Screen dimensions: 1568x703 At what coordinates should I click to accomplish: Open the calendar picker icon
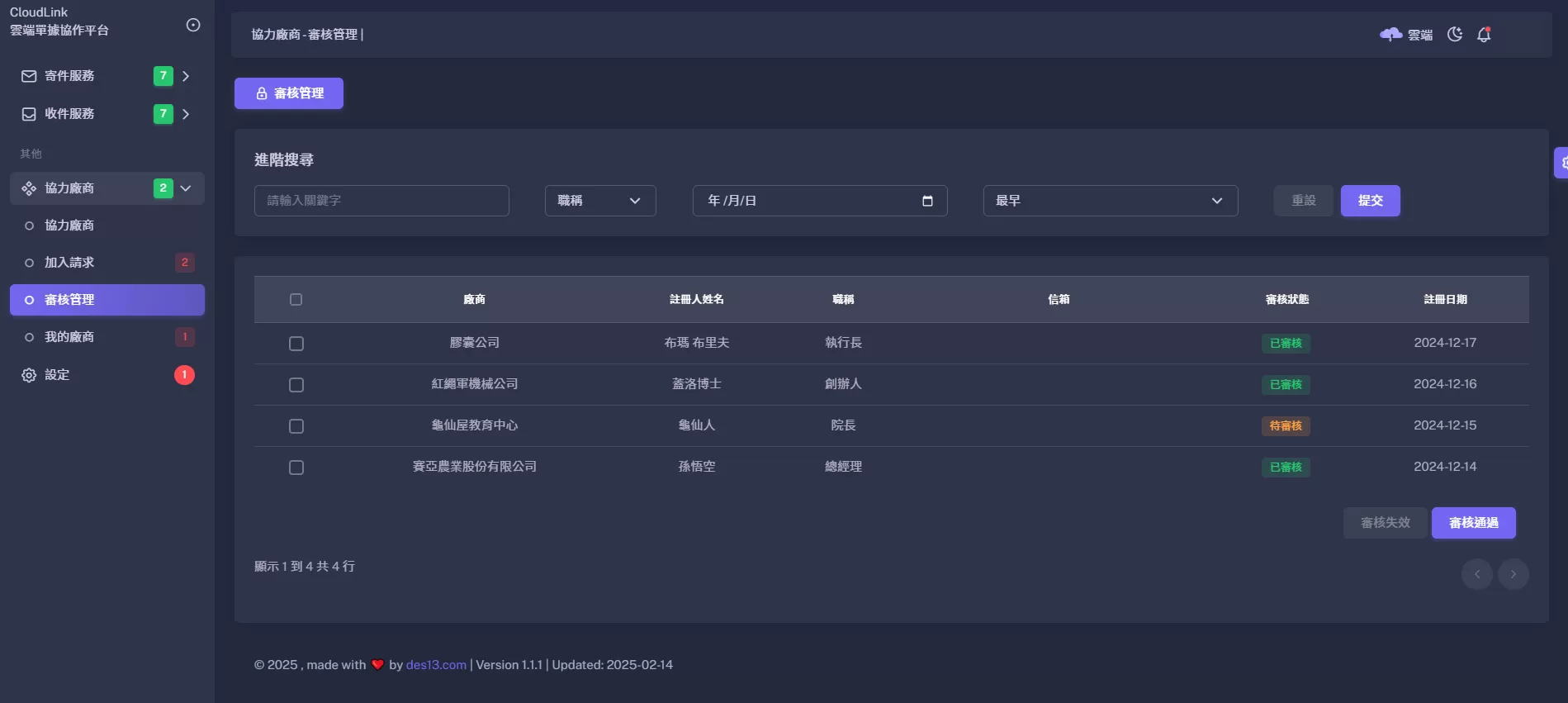(927, 201)
